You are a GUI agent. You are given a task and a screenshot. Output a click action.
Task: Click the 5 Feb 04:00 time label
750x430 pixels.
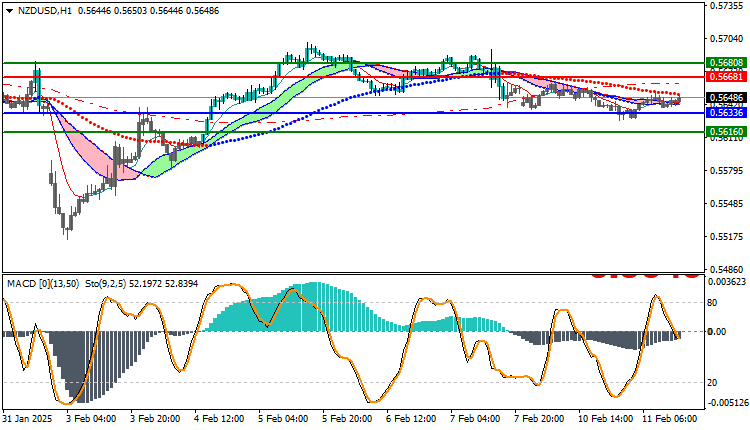(x=283, y=419)
